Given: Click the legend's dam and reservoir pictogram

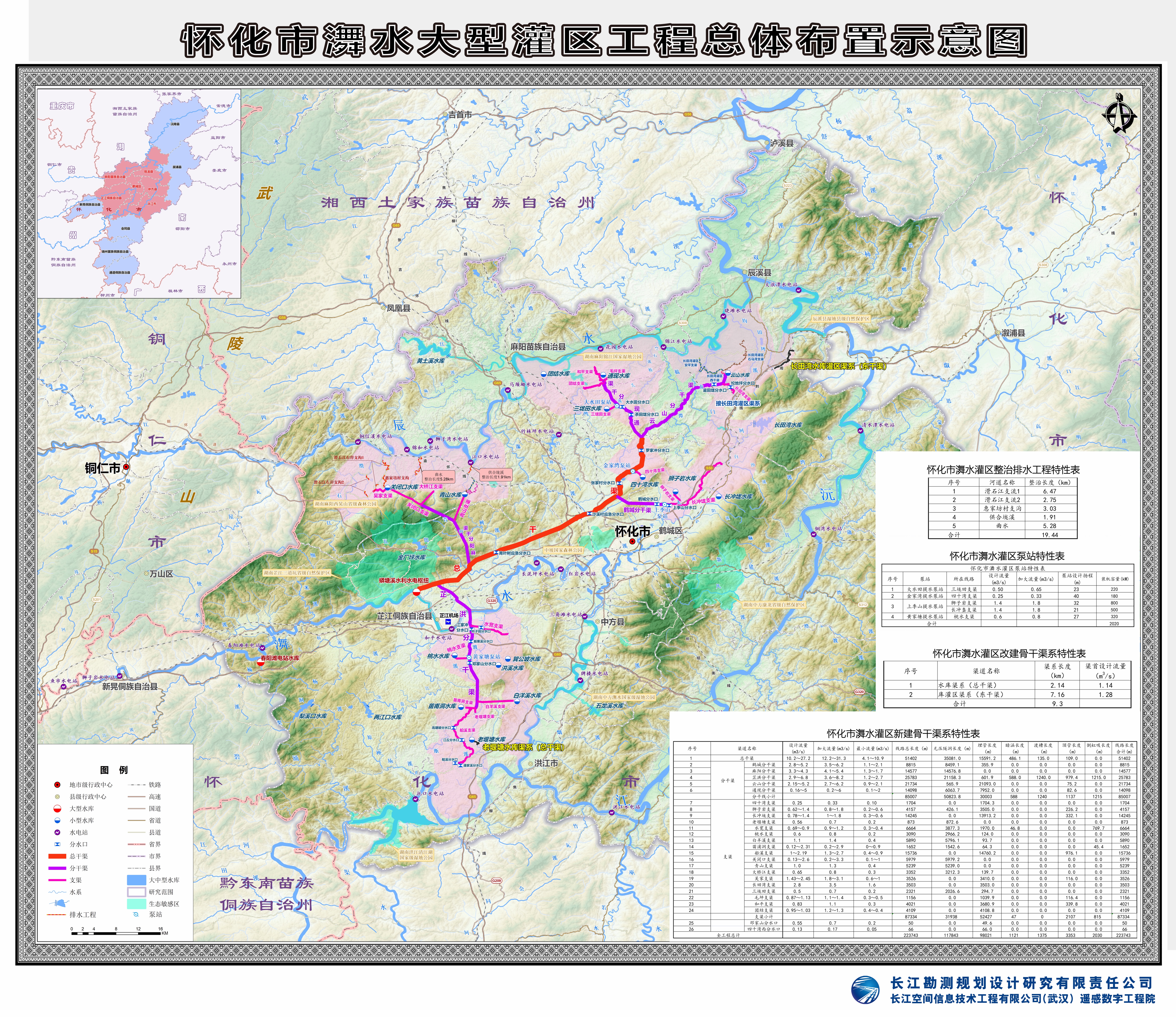Looking at the screenshot, I should point(60,903).
